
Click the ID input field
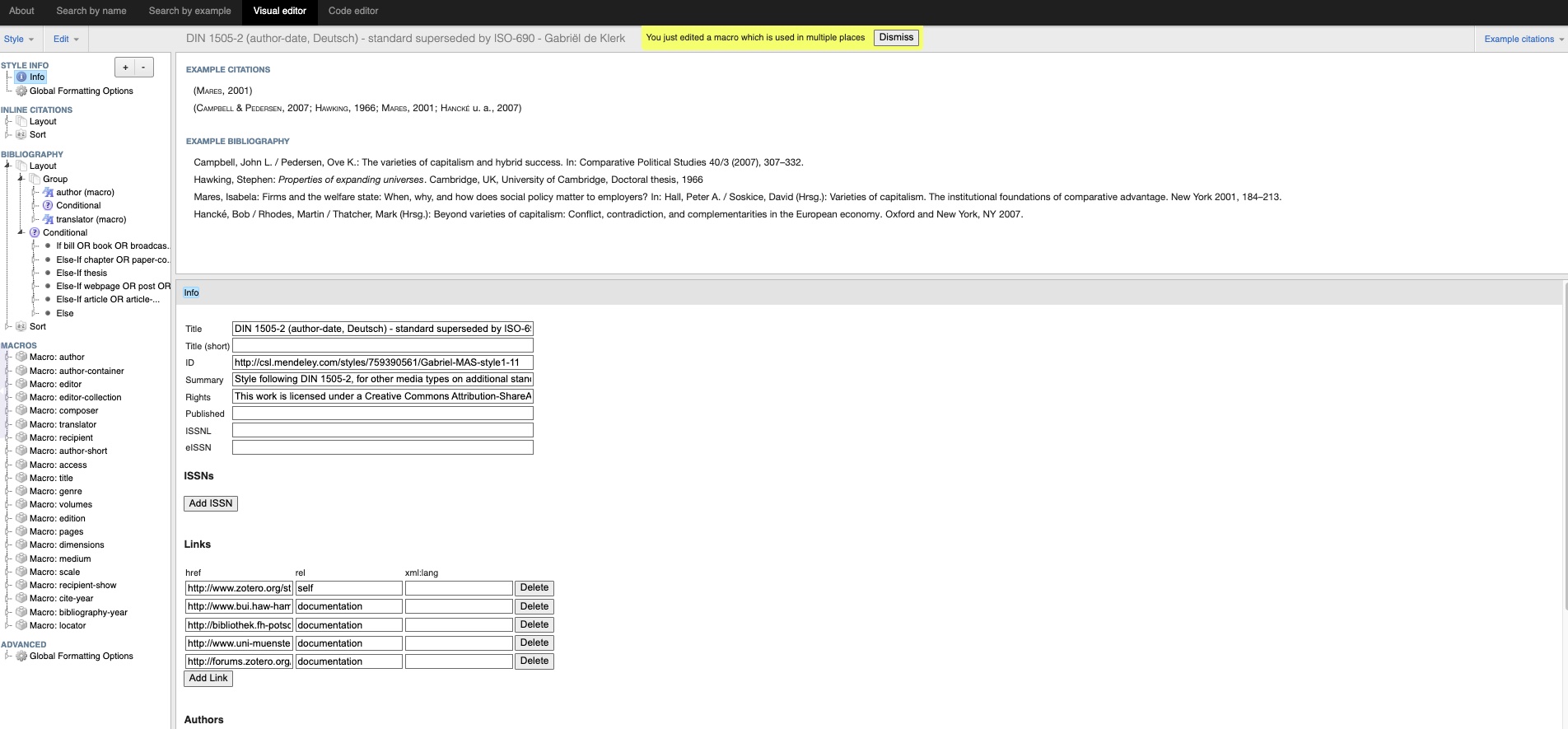coord(383,362)
